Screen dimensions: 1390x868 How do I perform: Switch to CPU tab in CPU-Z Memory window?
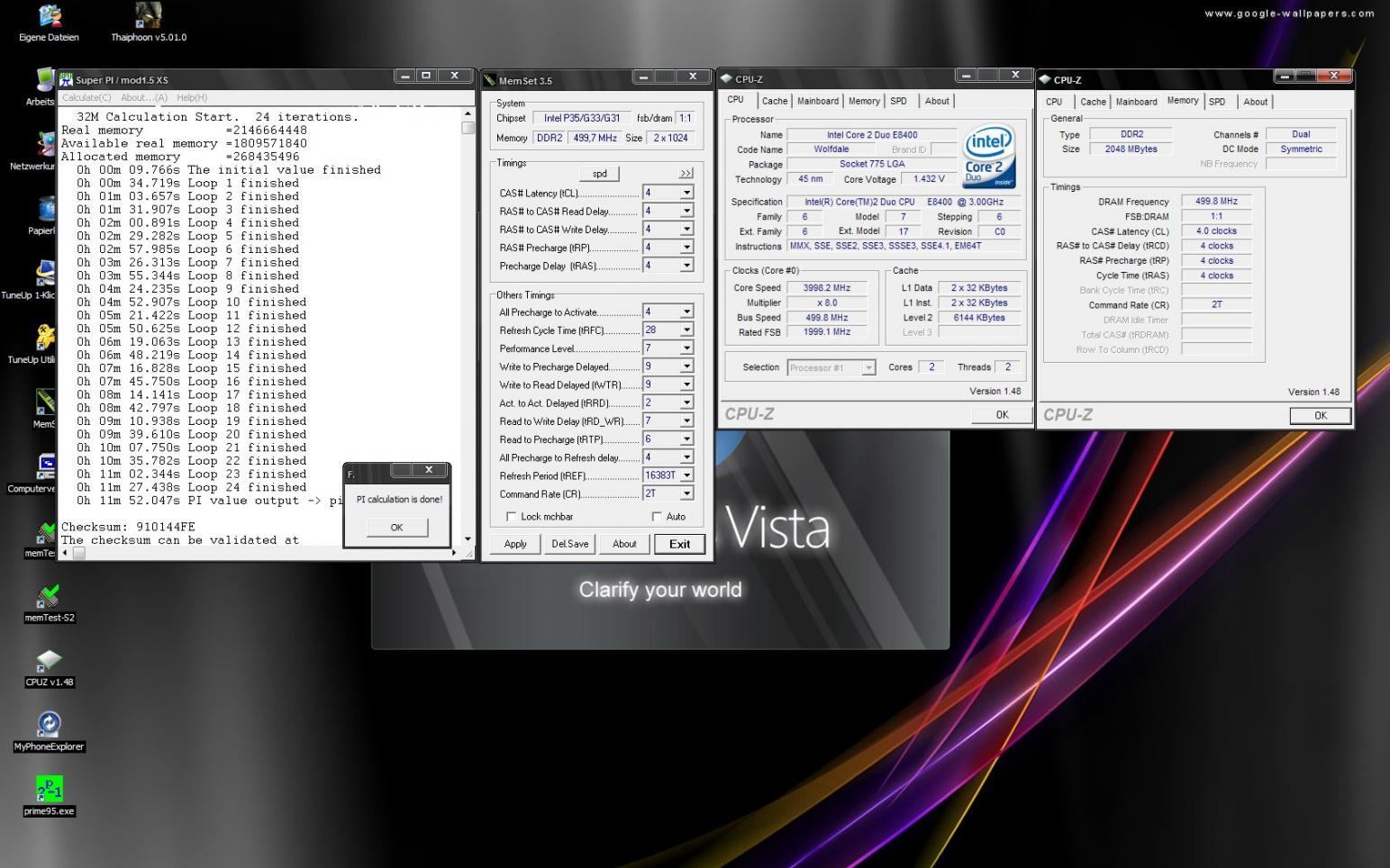[x=1054, y=102]
